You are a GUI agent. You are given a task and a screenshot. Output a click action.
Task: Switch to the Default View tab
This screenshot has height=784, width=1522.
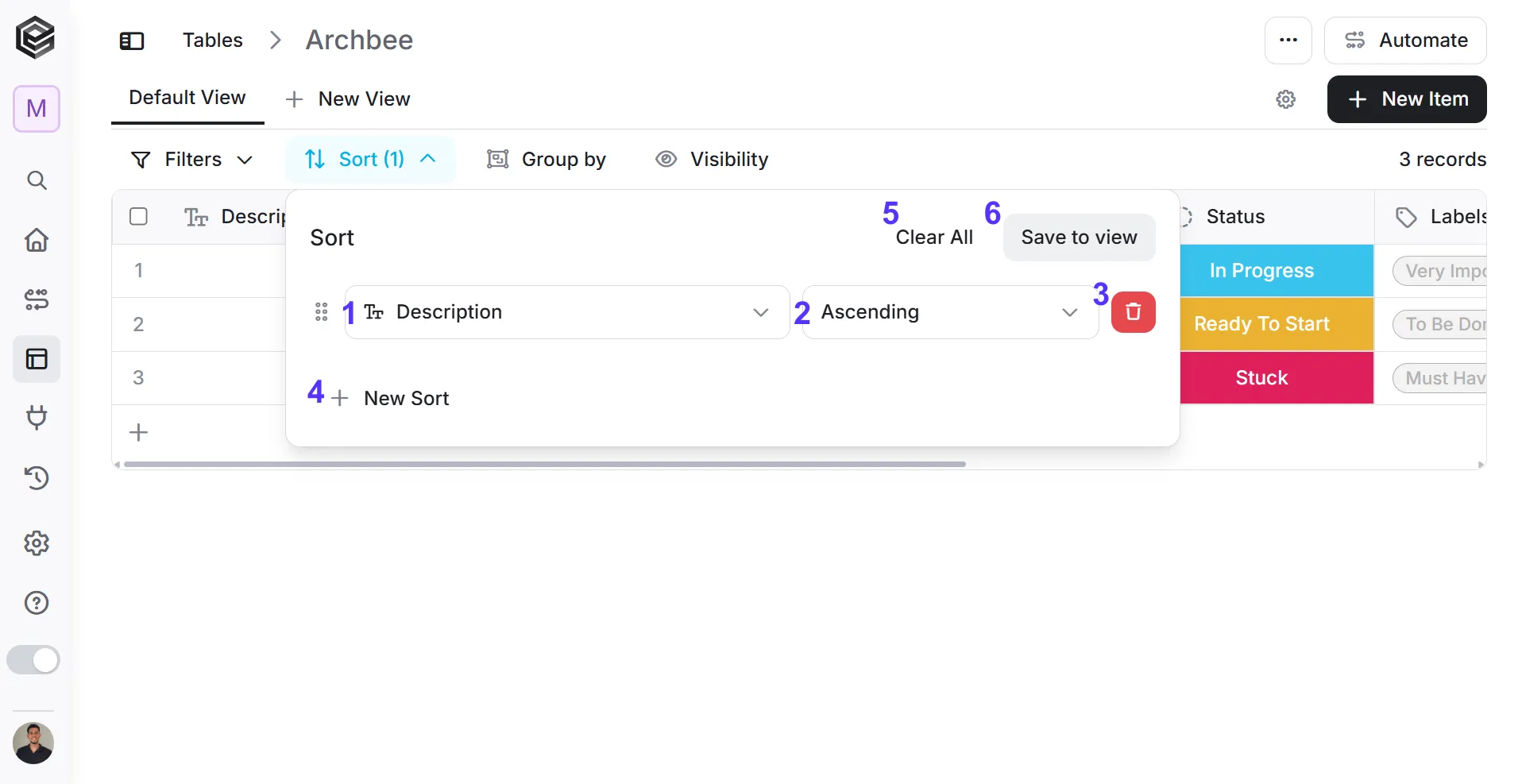pos(187,98)
